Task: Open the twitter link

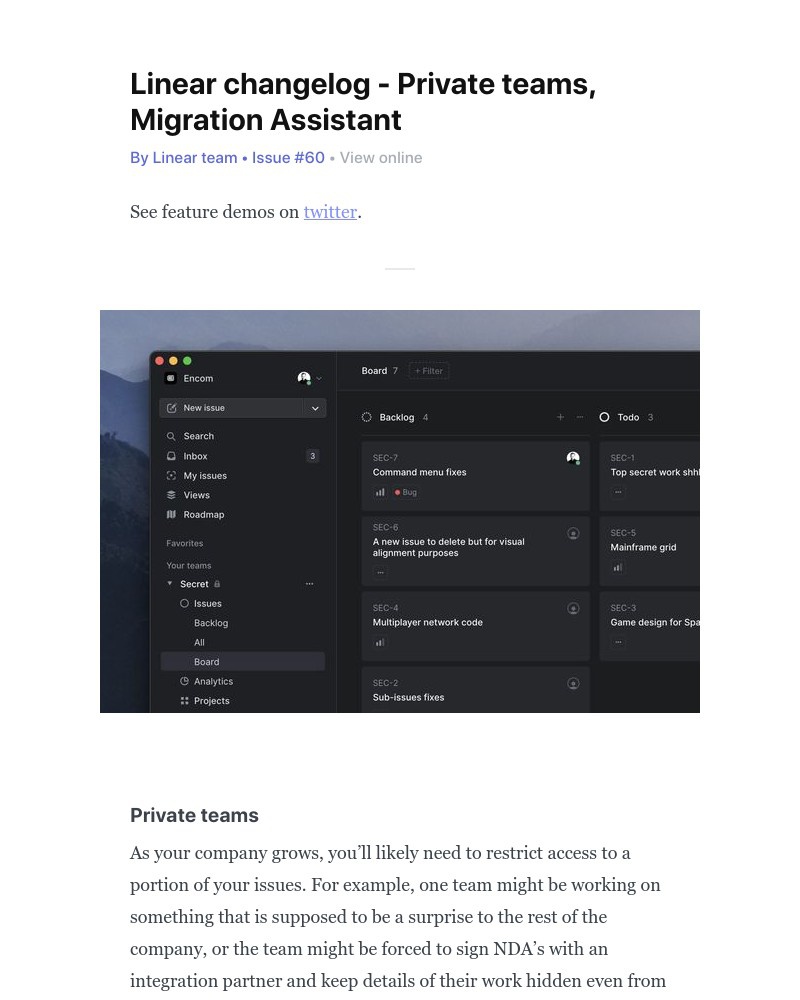Action: [330, 212]
